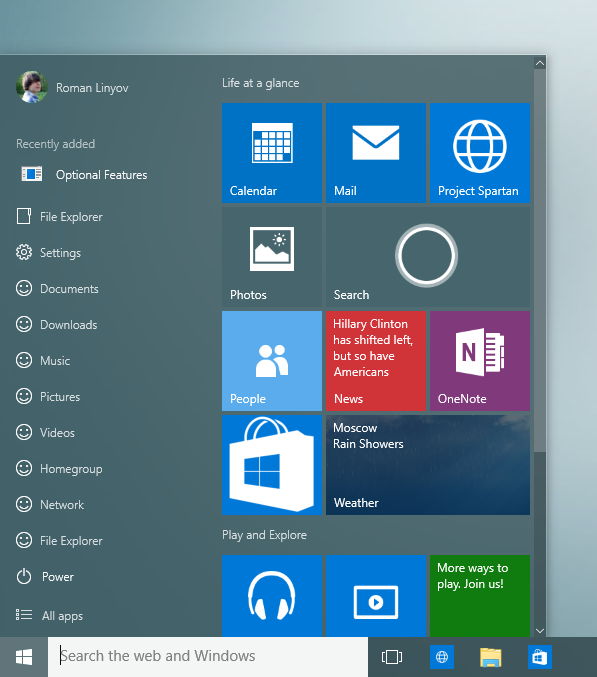The image size is (597, 677).
Task: Read the Hillary Clinton News tile
Action: coord(376,361)
